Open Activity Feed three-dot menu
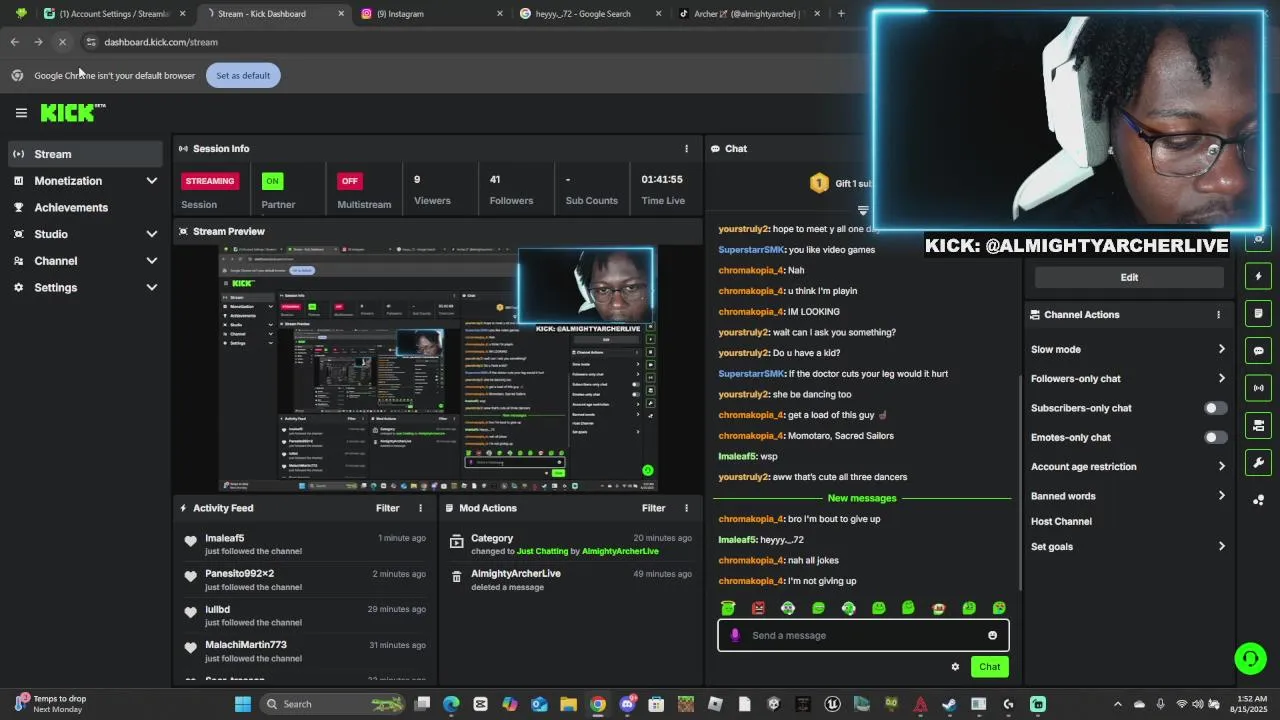Viewport: 1280px width, 720px height. (x=420, y=508)
